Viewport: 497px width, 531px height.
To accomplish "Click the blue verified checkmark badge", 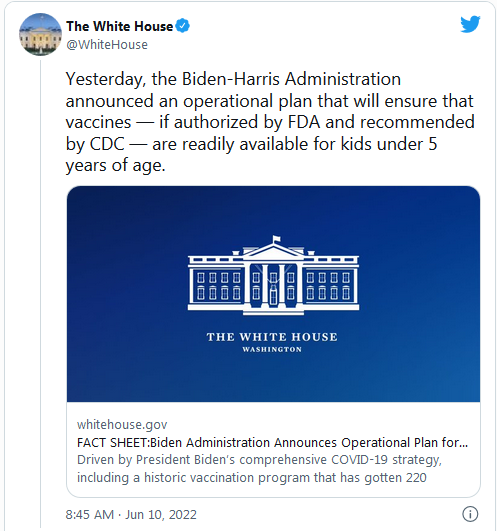I will tap(183, 26).
